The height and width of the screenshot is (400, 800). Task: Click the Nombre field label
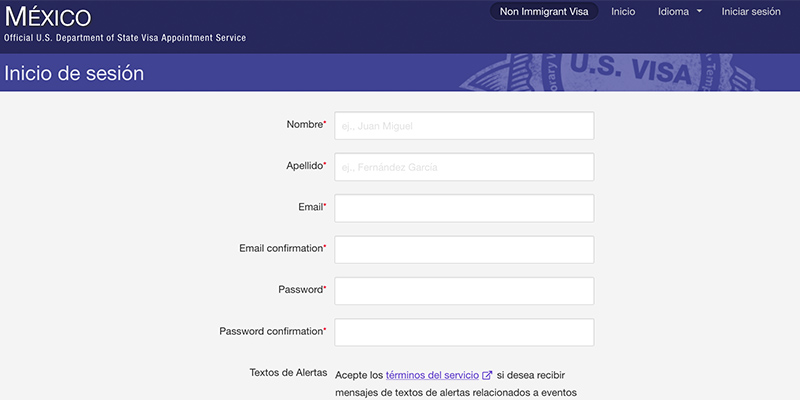coord(305,124)
